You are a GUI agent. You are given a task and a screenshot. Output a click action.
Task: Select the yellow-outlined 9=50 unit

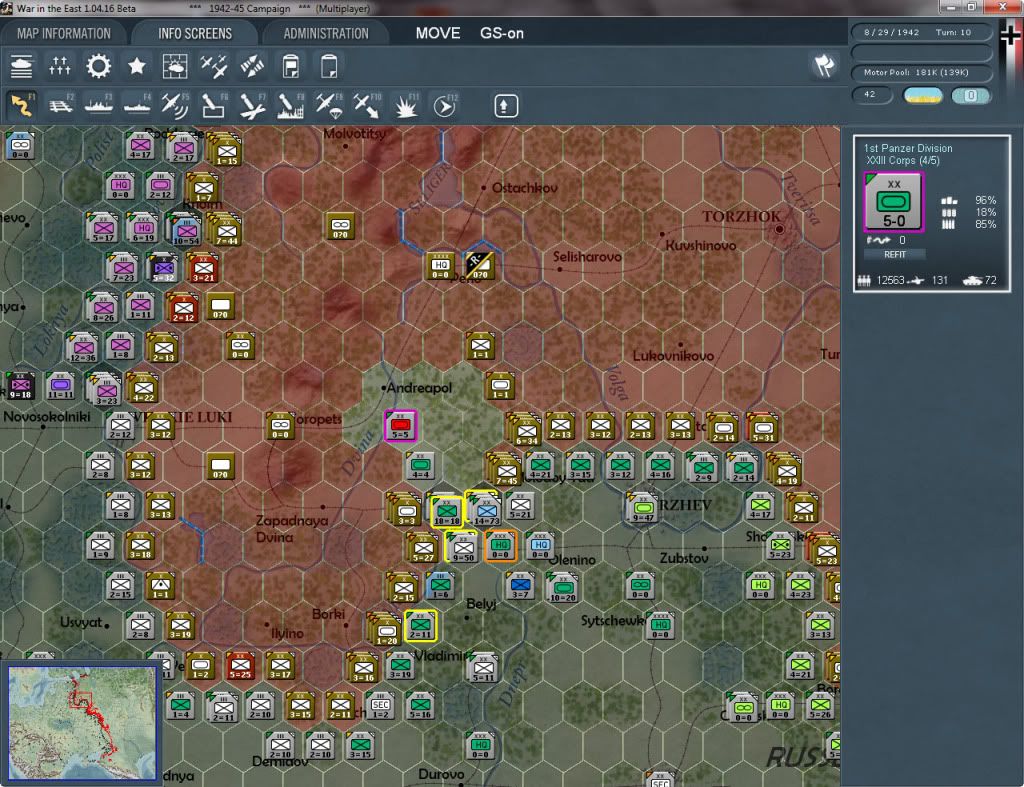(x=462, y=547)
